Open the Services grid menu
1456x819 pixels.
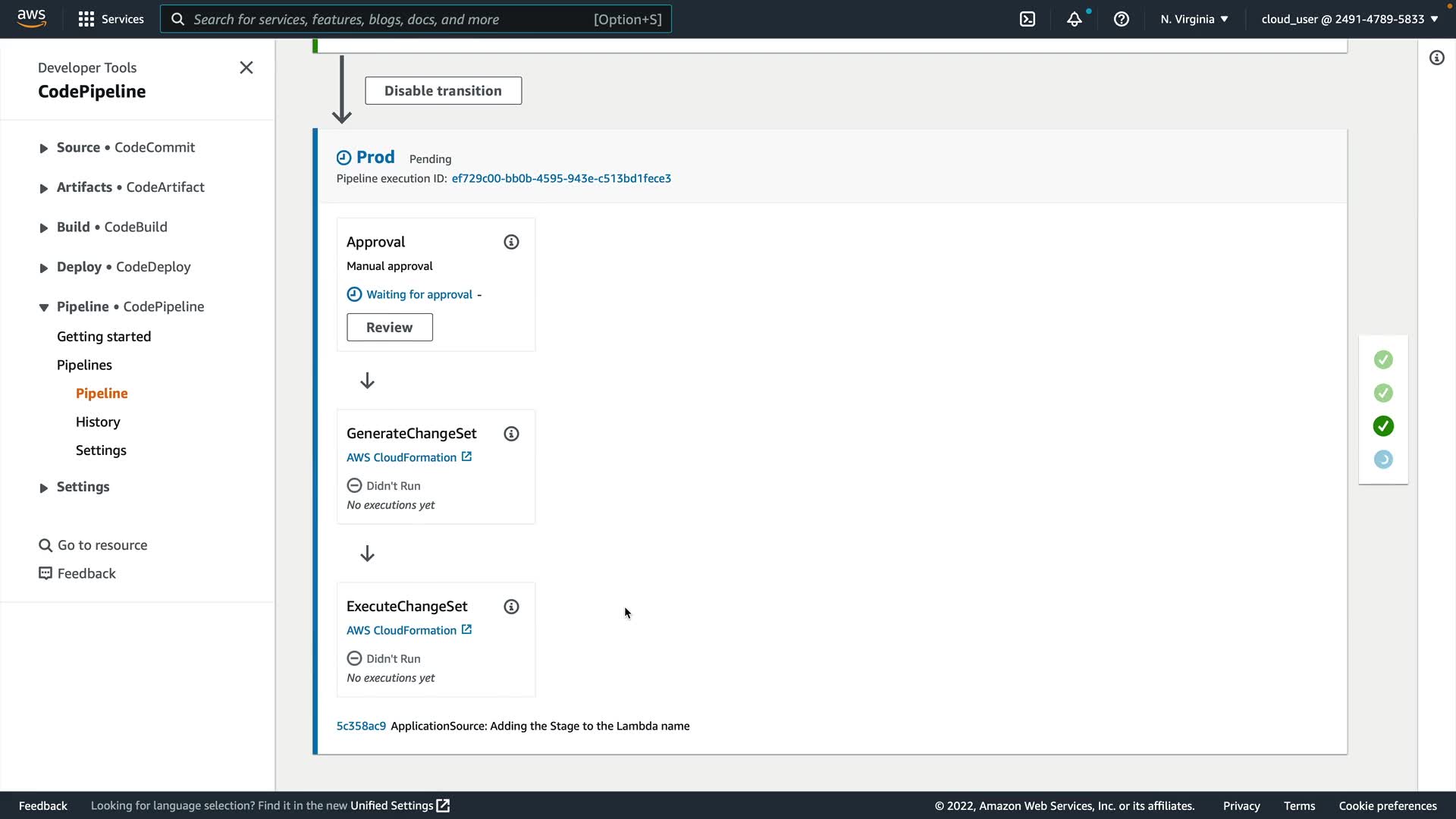[111, 19]
